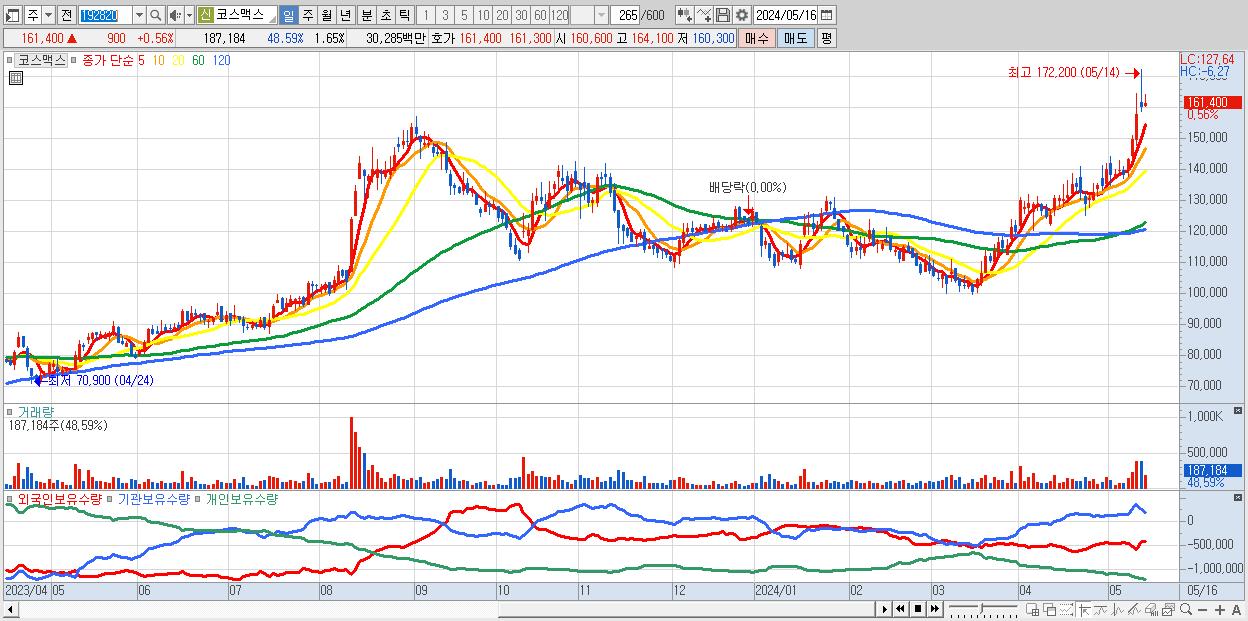Click the 기관보유수량 legend label
Viewport: 1248px width, 621px height.
pos(153,498)
